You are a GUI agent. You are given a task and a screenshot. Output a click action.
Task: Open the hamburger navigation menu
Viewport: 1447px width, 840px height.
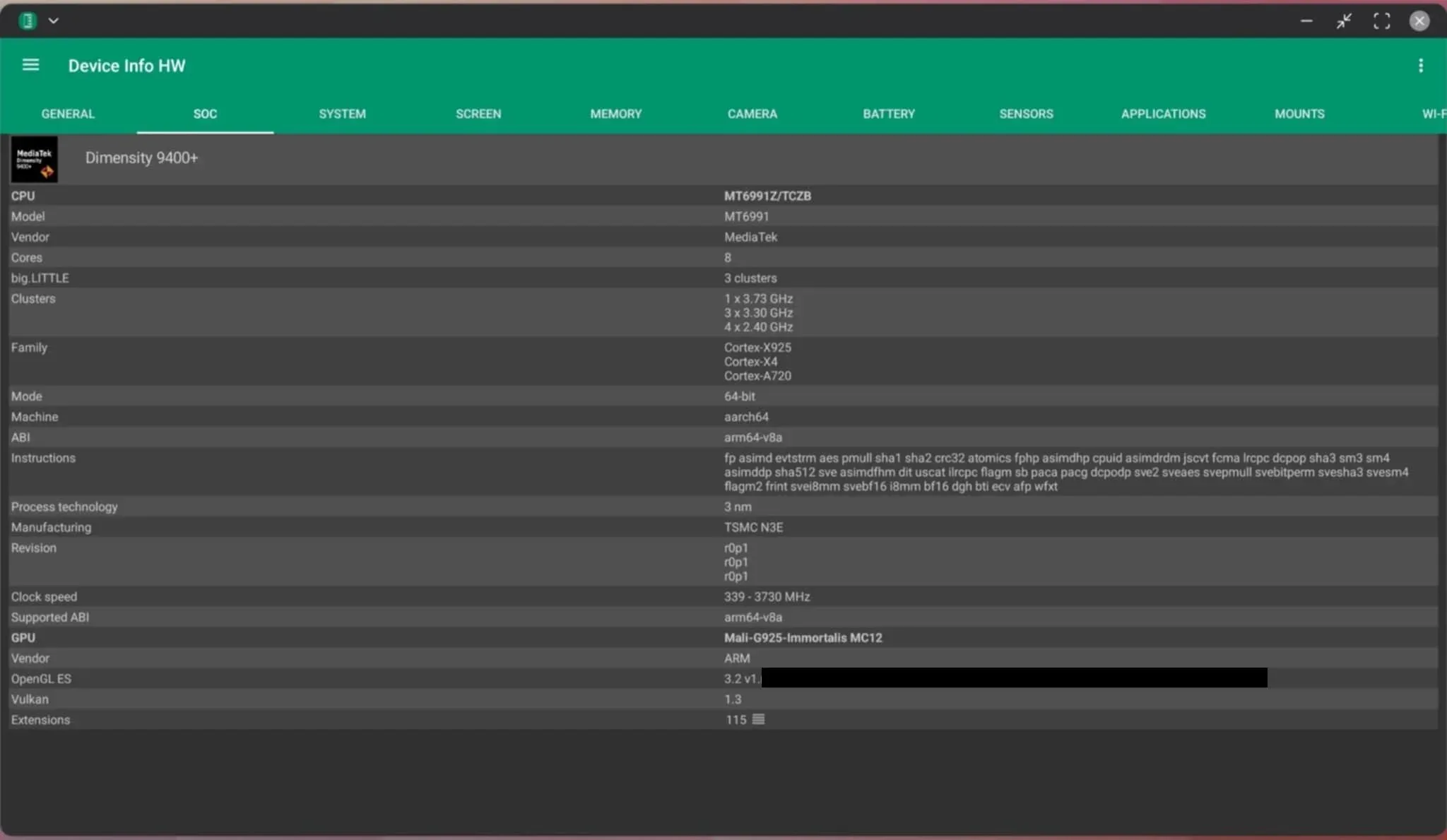pos(30,65)
